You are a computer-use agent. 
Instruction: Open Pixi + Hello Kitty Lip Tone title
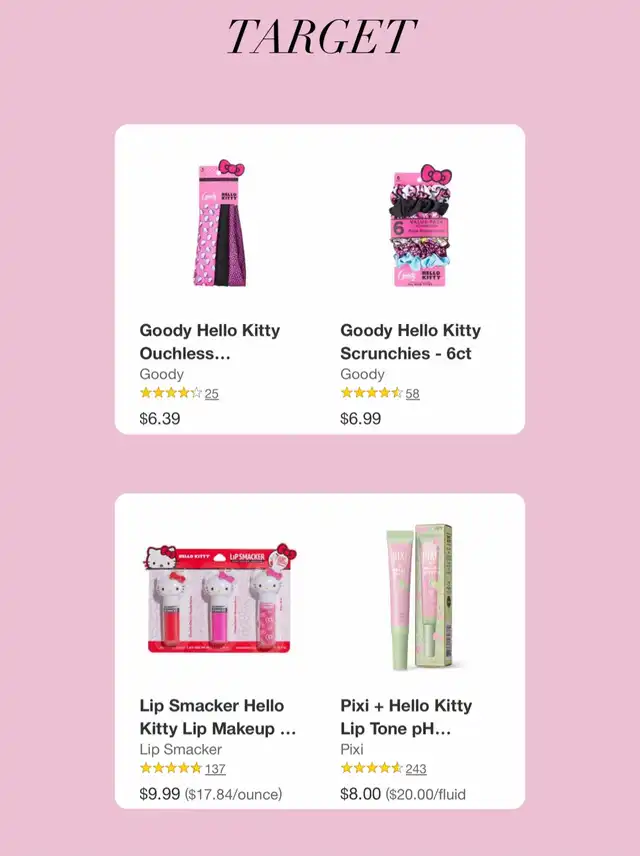(x=406, y=717)
